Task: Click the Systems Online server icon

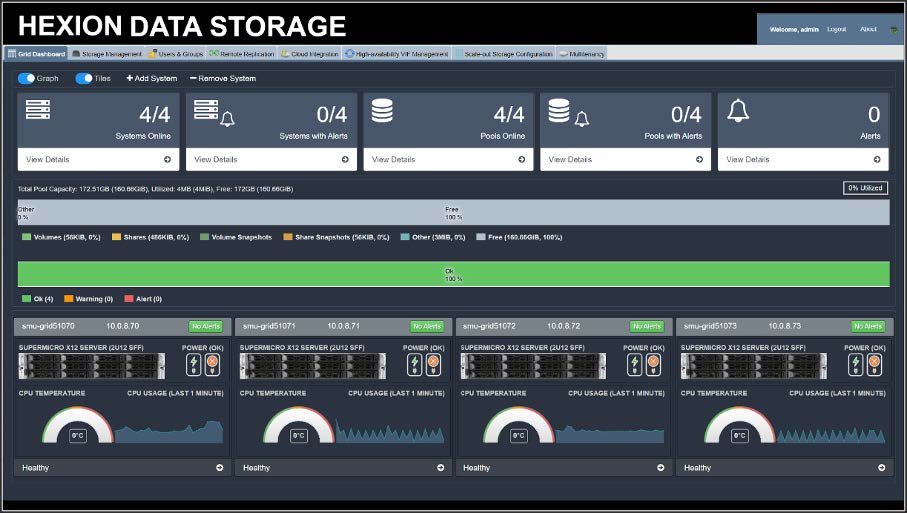Action: coord(38,111)
